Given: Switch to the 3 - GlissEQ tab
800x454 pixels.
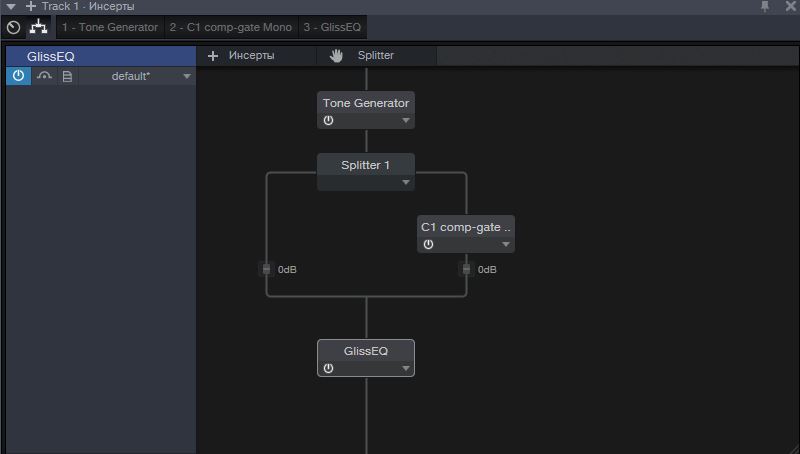Looking at the screenshot, I should click(332, 28).
